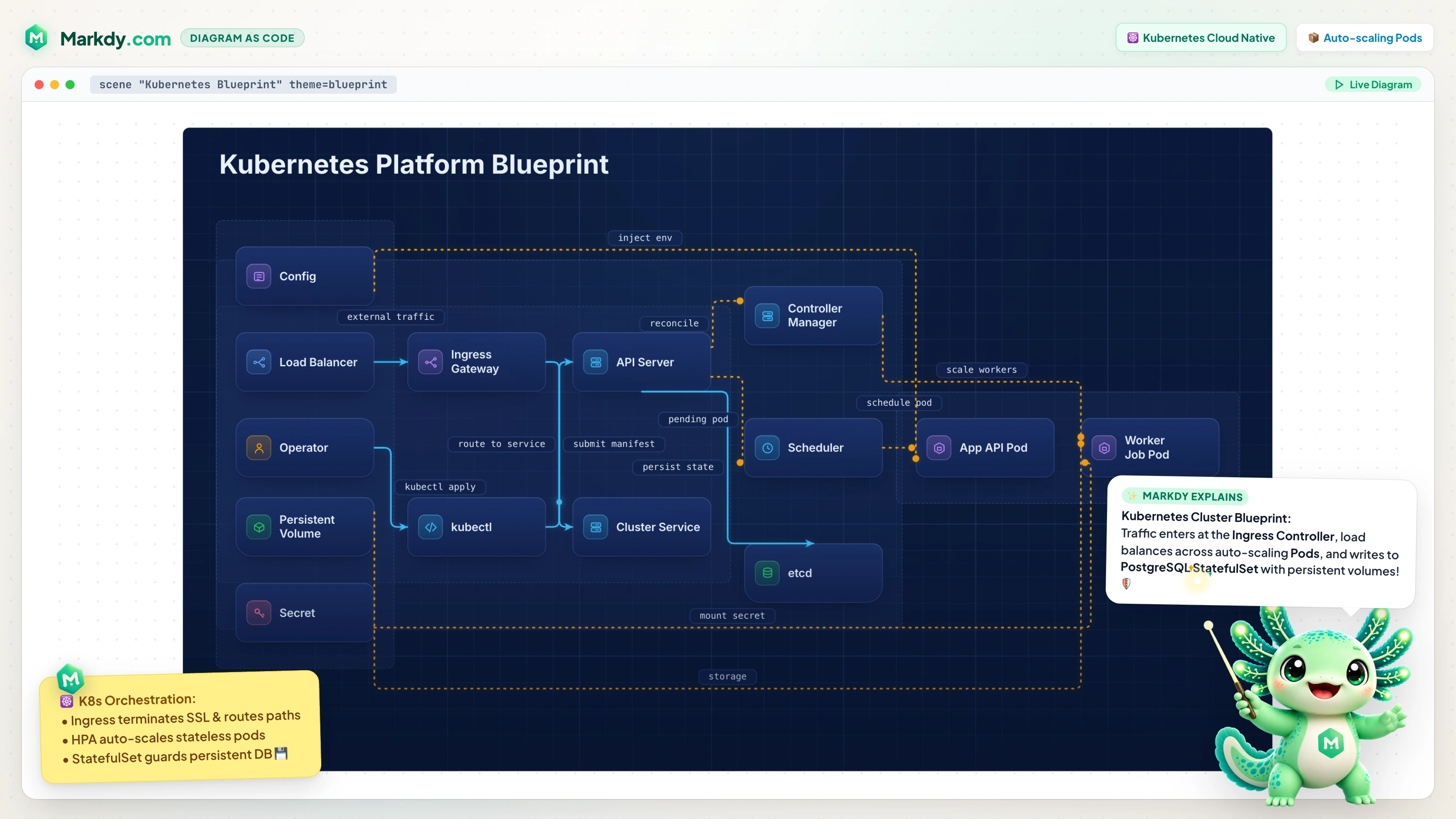The height and width of the screenshot is (819, 1456).
Task: Click the Kubernetes icon beside K8s Orchestration
Action: tap(67, 702)
